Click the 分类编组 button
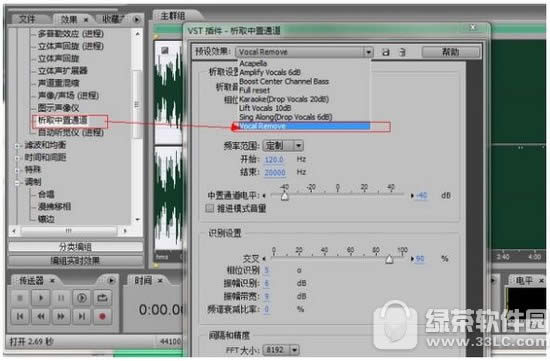 (75, 247)
